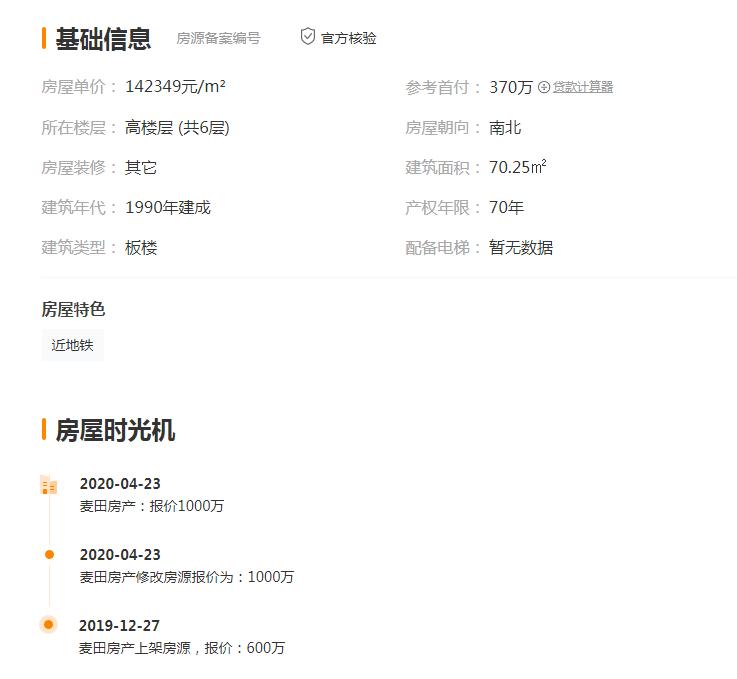Click the decoration value 其它
737x679 pixels.
tap(141, 167)
